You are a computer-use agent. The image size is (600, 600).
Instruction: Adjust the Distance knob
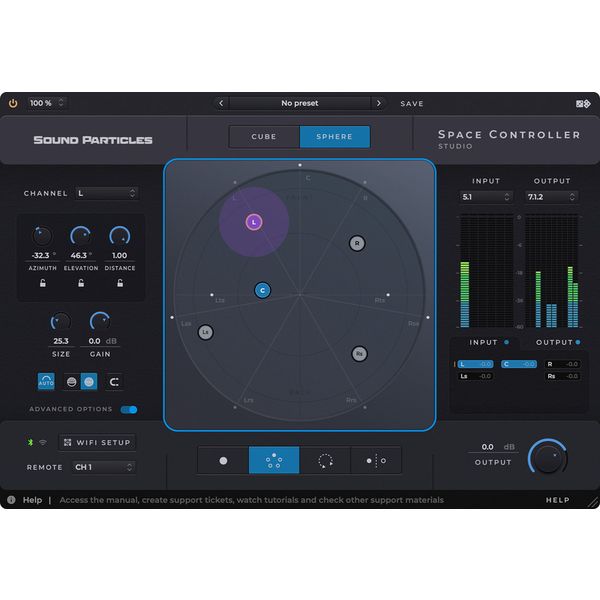pyautogui.click(x=120, y=236)
